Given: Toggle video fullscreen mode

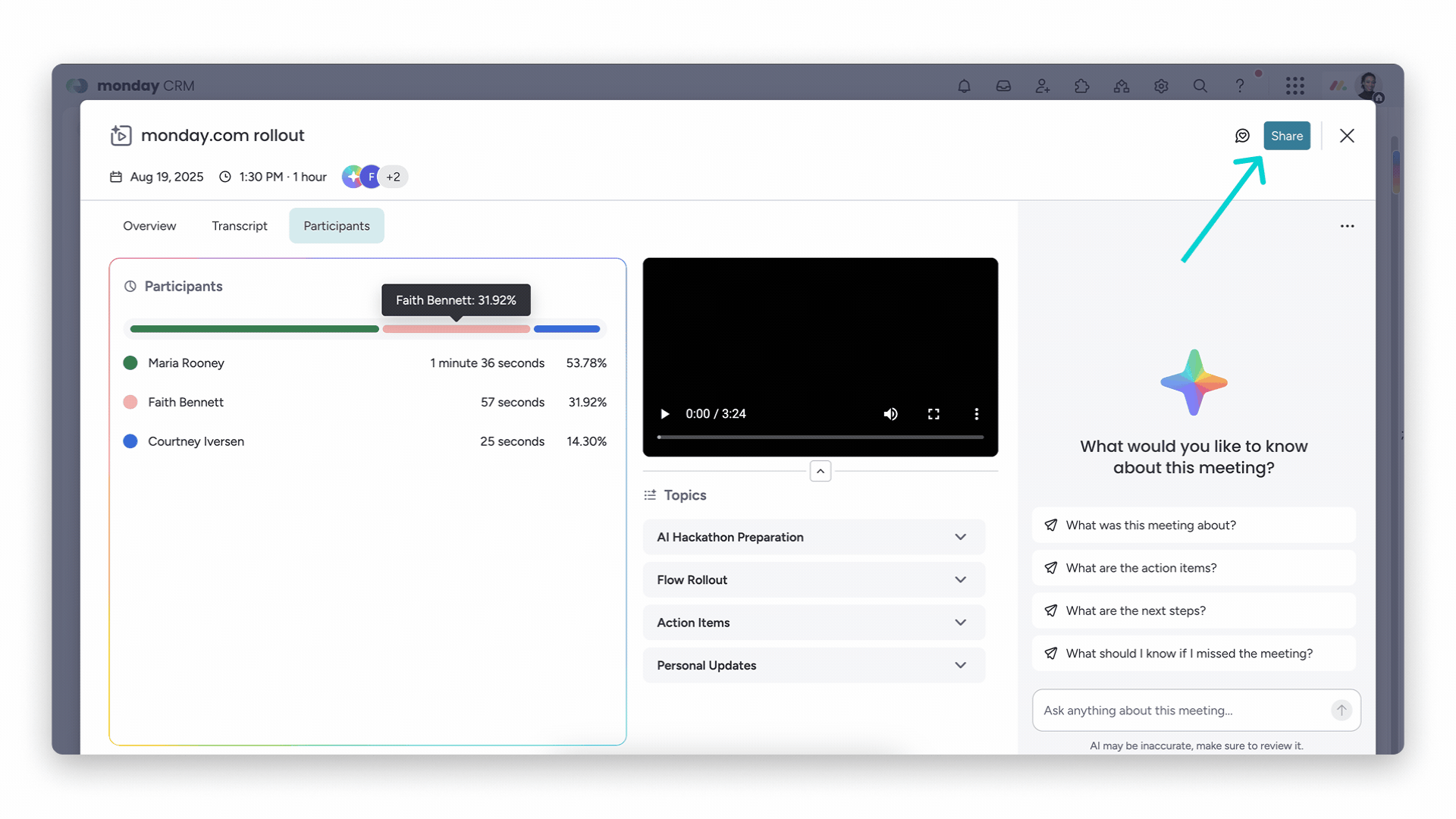Looking at the screenshot, I should pyautogui.click(x=934, y=414).
